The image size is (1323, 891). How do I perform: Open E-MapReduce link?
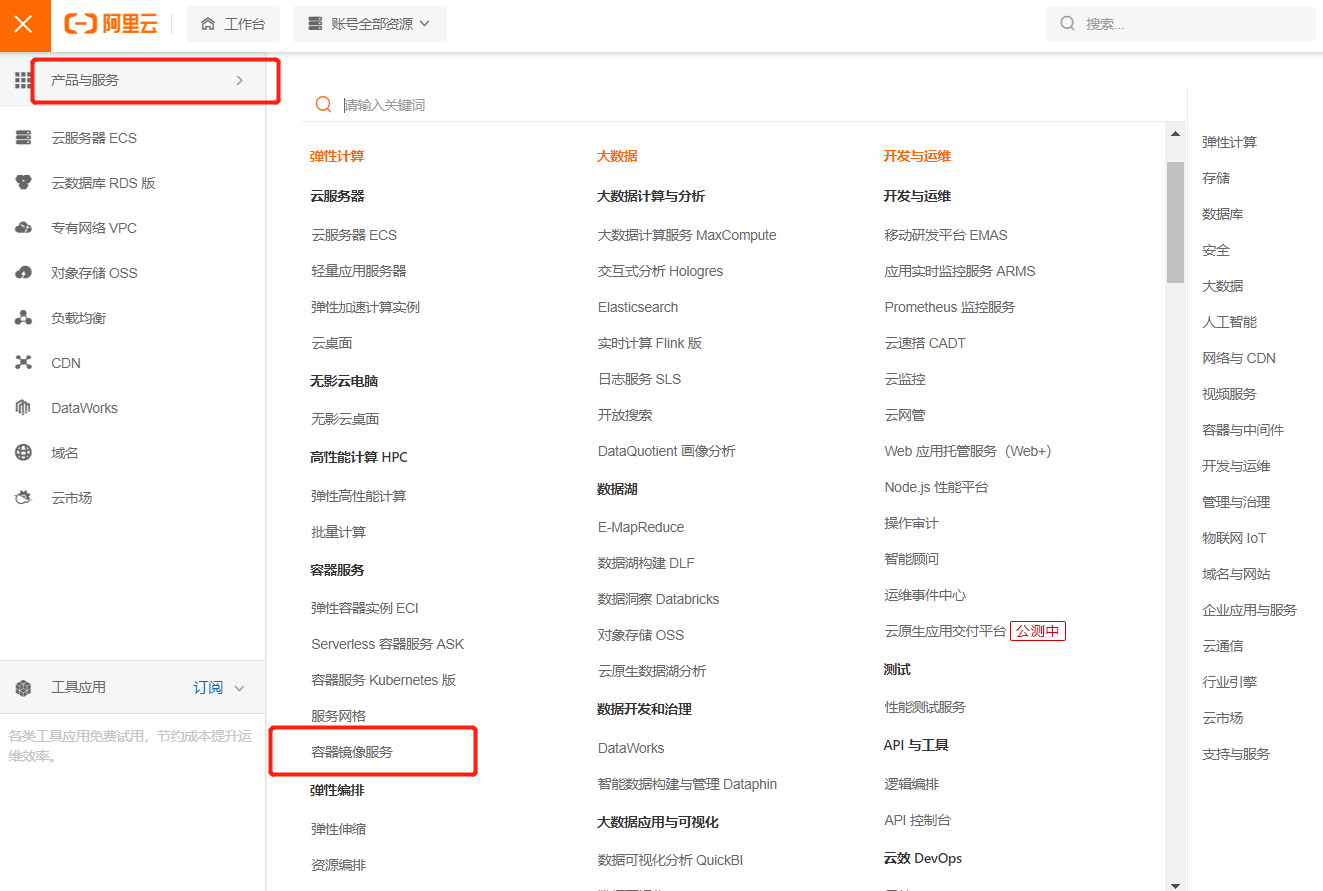point(641,527)
